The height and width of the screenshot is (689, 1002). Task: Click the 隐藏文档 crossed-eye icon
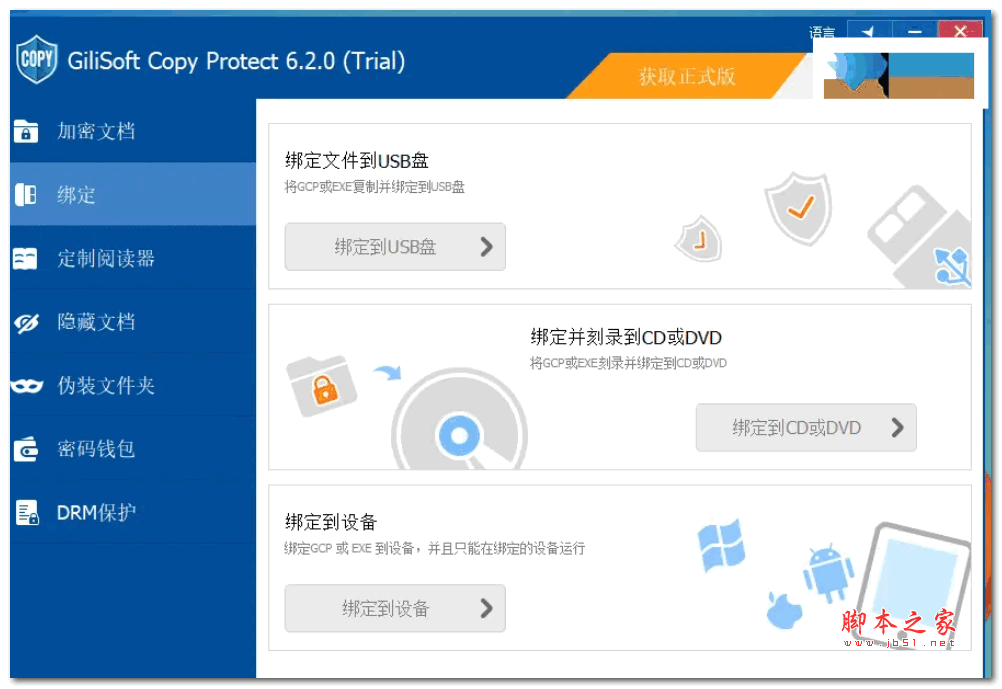[x=26, y=323]
